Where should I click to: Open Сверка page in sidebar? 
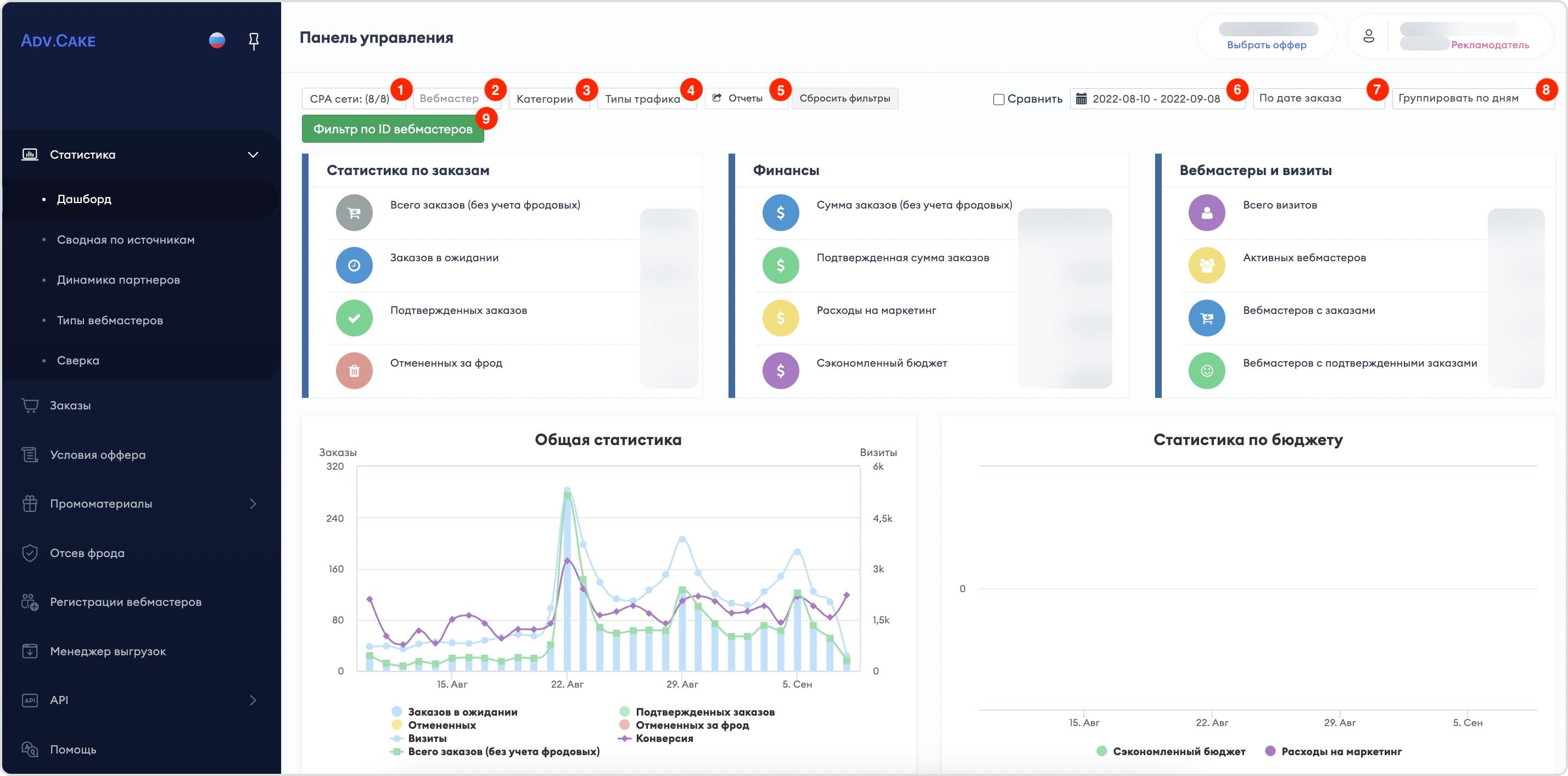tap(78, 361)
